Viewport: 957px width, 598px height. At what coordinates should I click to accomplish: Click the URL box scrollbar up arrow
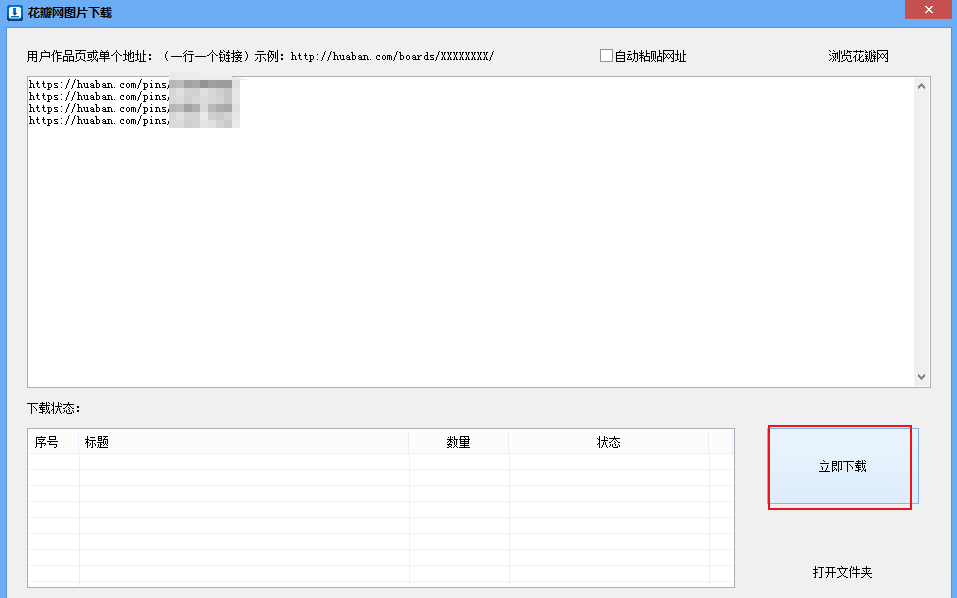921,86
